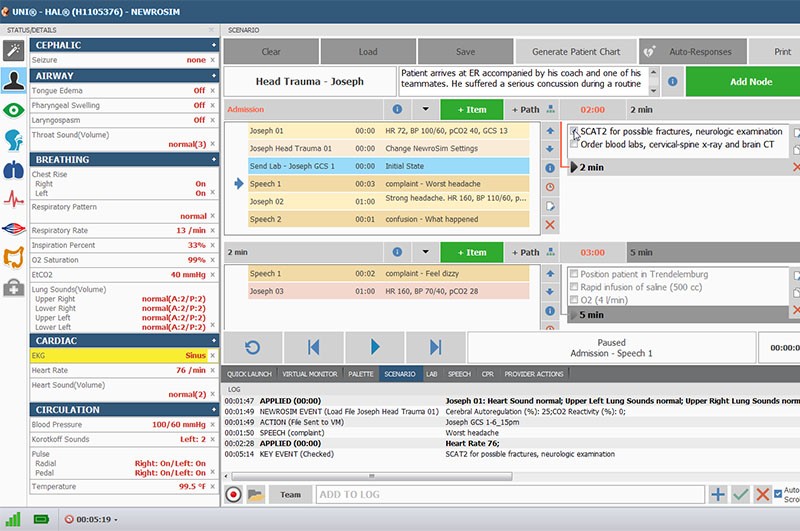Check 'Order blood labs, cervical-spine x-ray' checkbox

pyautogui.click(x=574, y=144)
